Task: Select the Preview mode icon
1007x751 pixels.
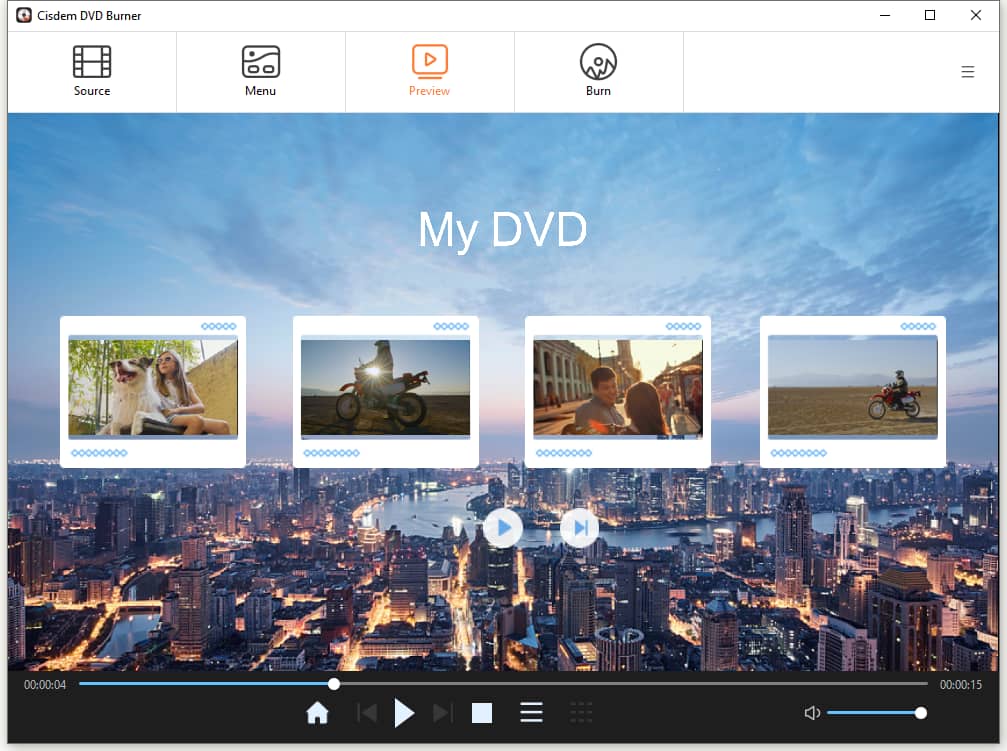Action: 429,60
